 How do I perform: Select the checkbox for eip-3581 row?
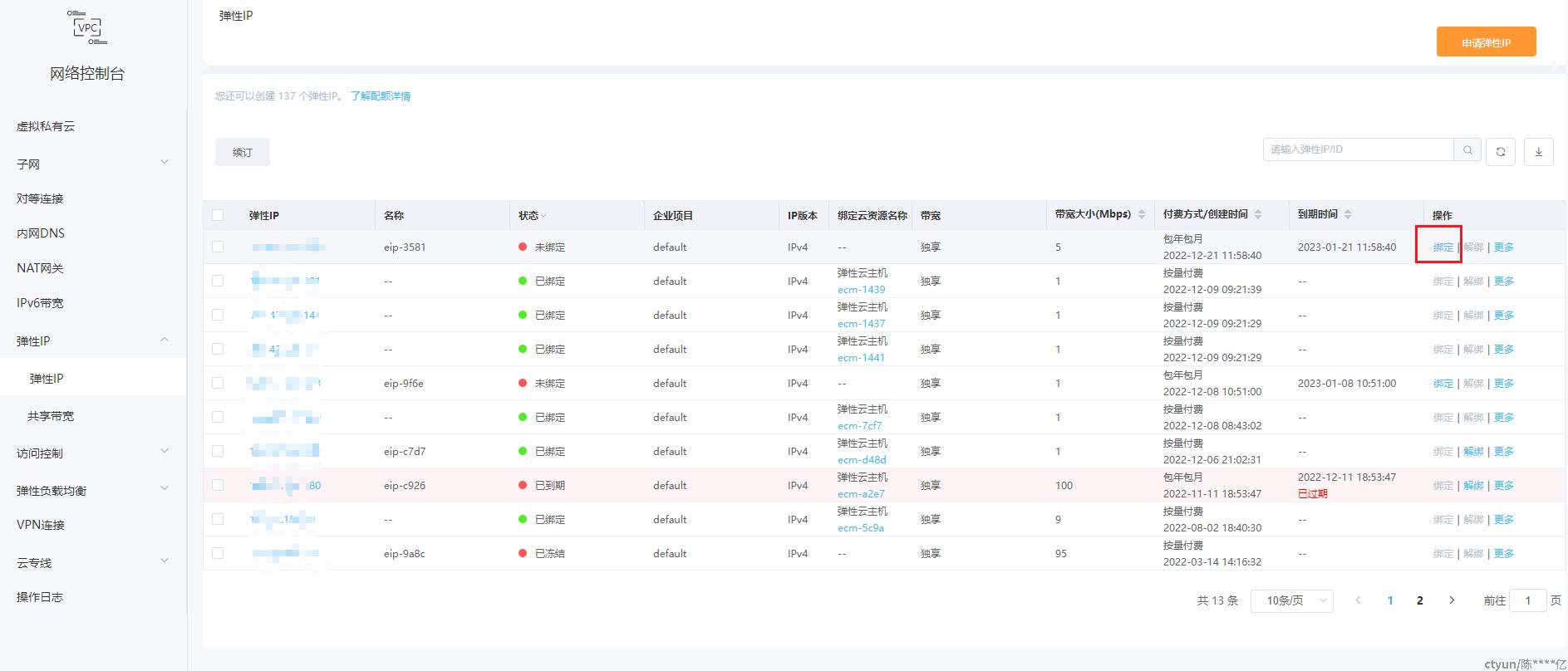218,247
